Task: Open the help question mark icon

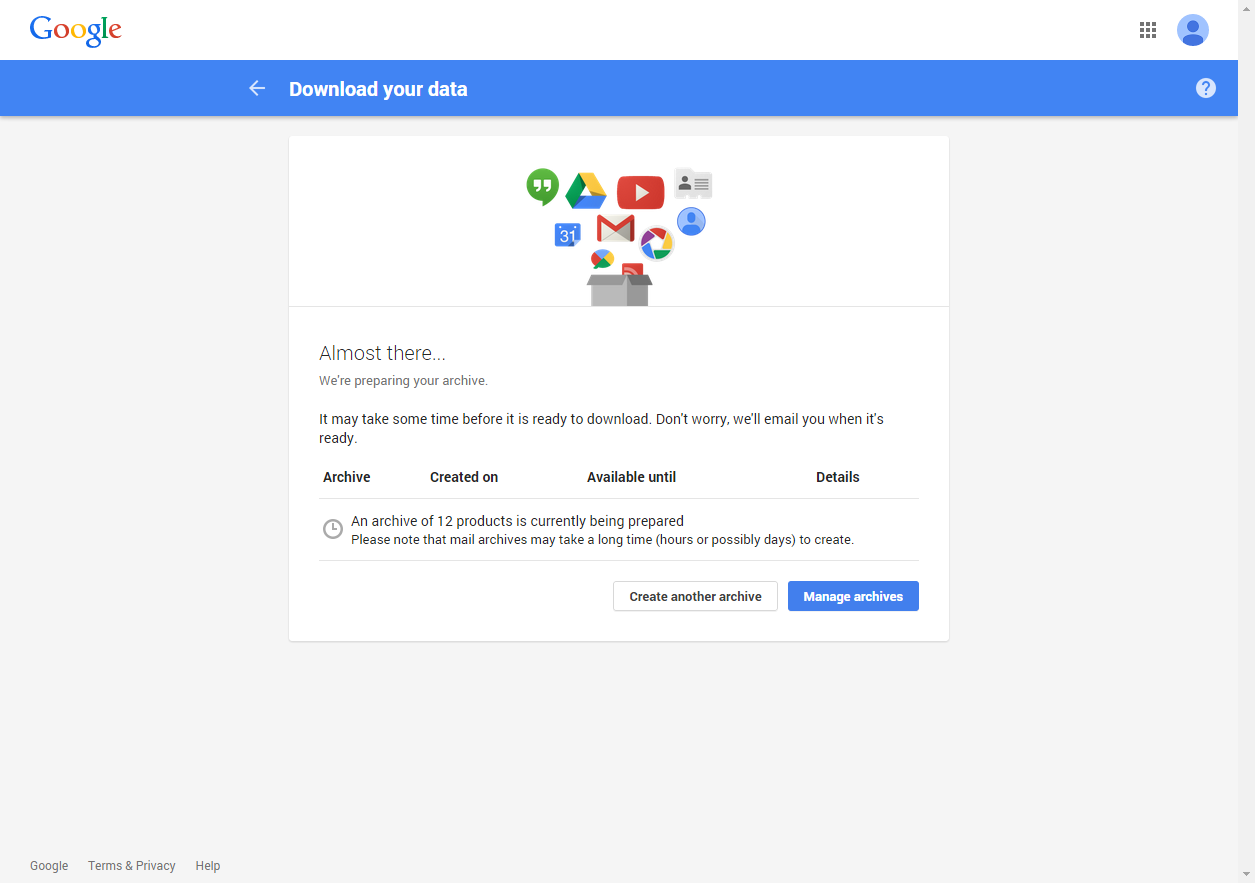Action: click(x=1206, y=88)
